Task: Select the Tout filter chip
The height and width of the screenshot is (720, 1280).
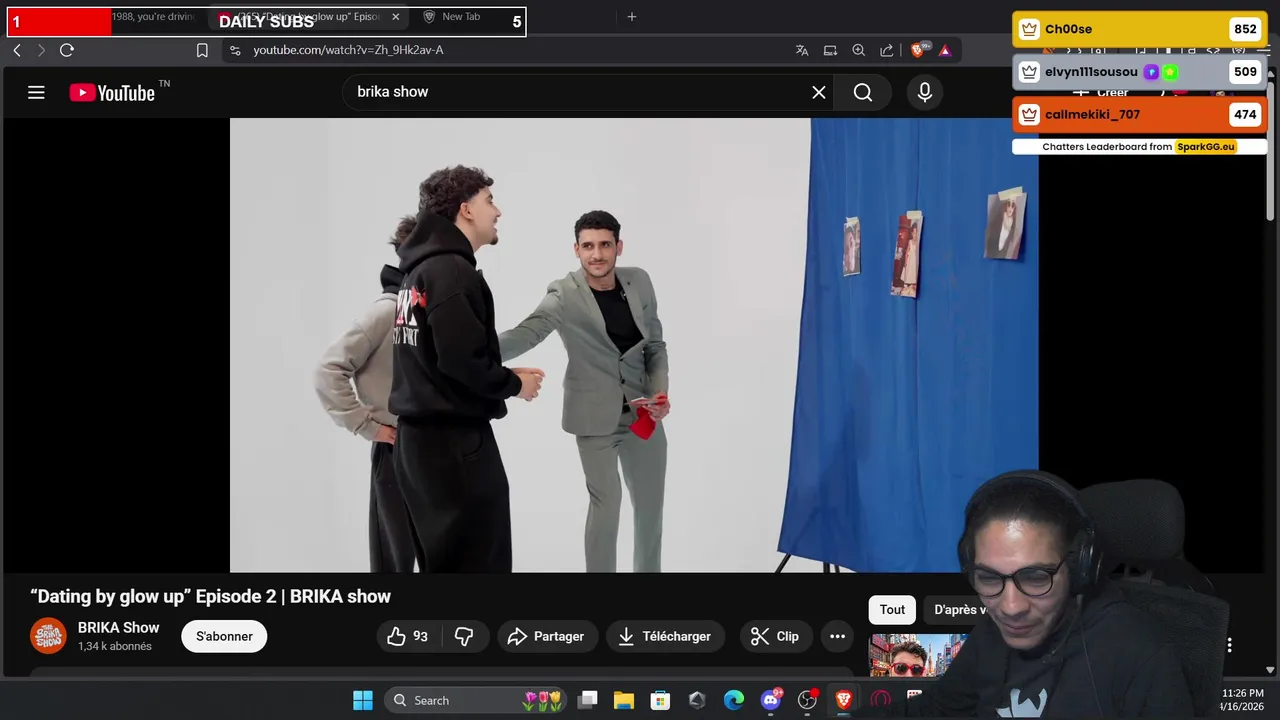Action: point(892,609)
